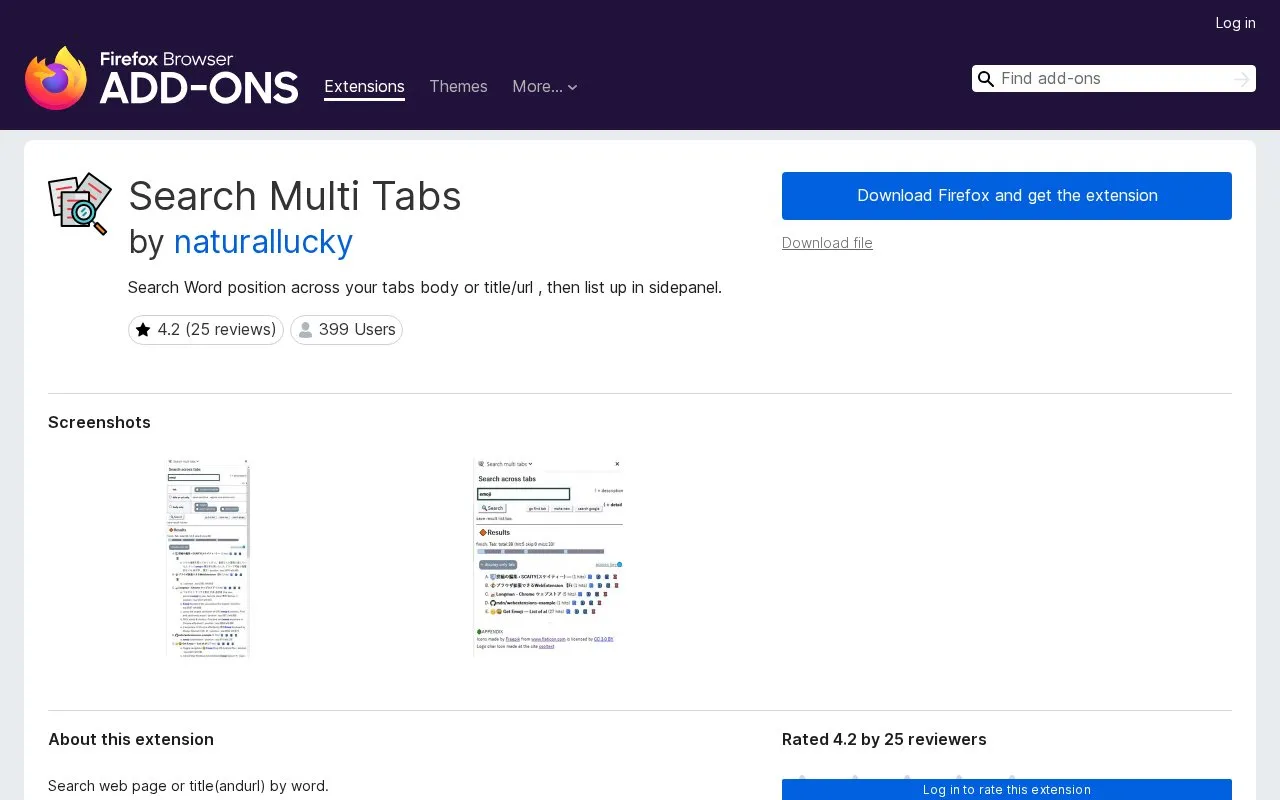Click 'Search web page or title(andurl) by word.'
Screen dimensions: 1280x800
click(x=188, y=786)
